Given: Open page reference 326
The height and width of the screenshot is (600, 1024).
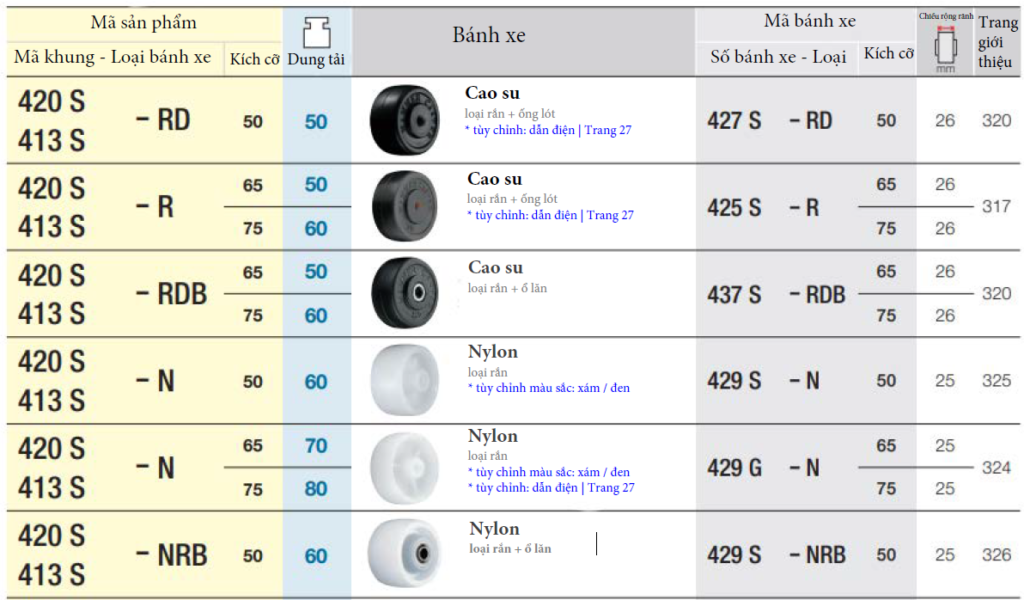Looking at the screenshot, I should tap(996, 555).
